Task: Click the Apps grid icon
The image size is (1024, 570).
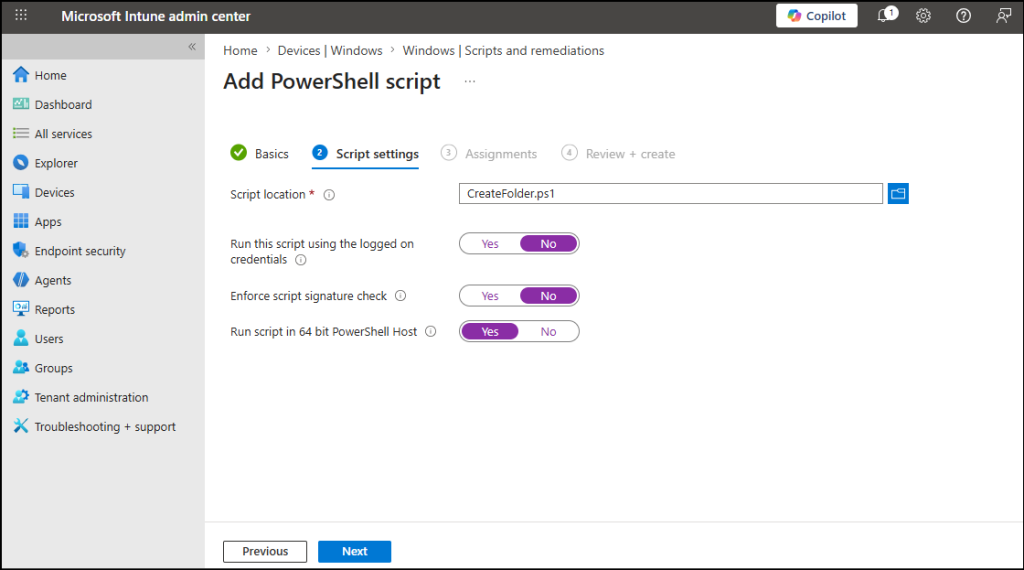Action: [x=21, y=221]
